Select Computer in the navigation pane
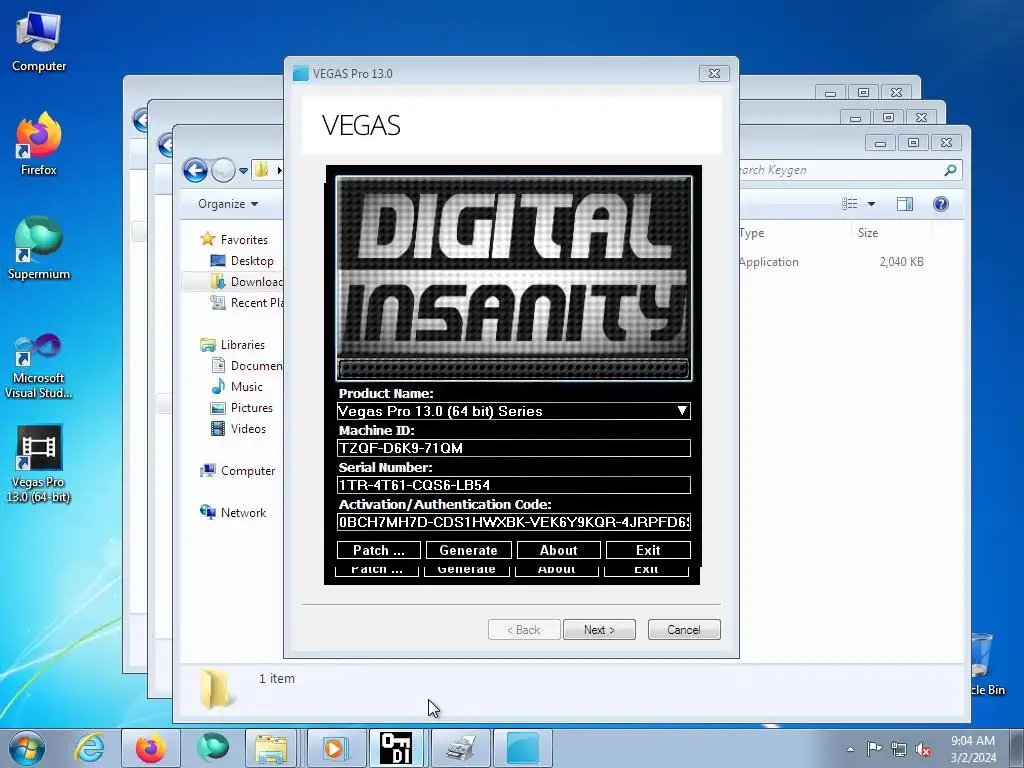 pyautogui.click(x=248, y=471)
